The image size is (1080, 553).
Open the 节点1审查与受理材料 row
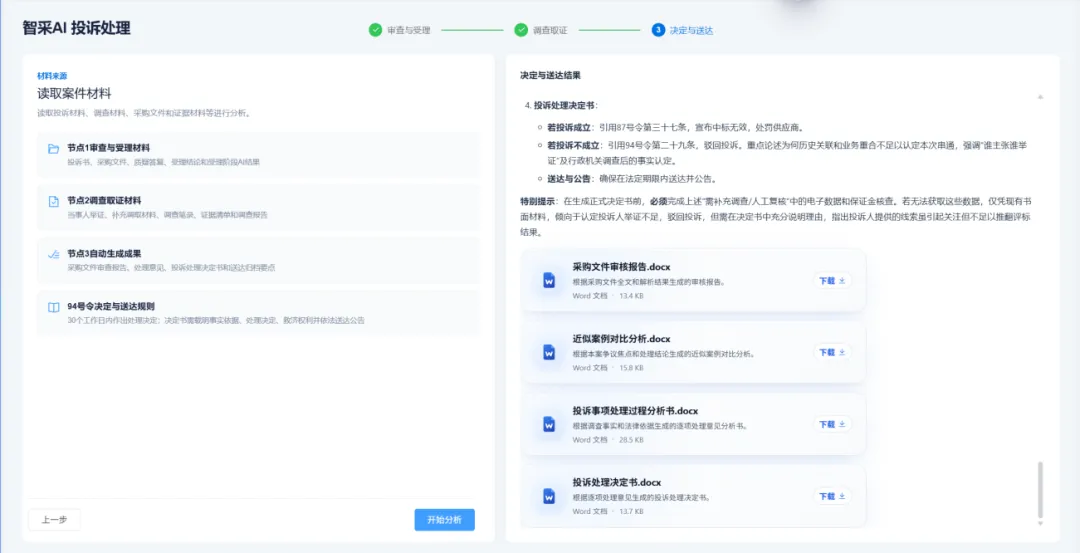coord(258,154)
